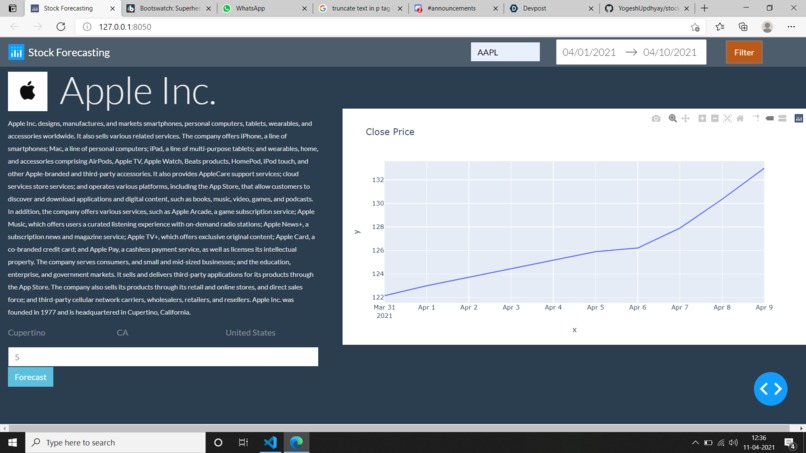
Task: Add this page to favorites star icon
Action: (x=695, y=27)
